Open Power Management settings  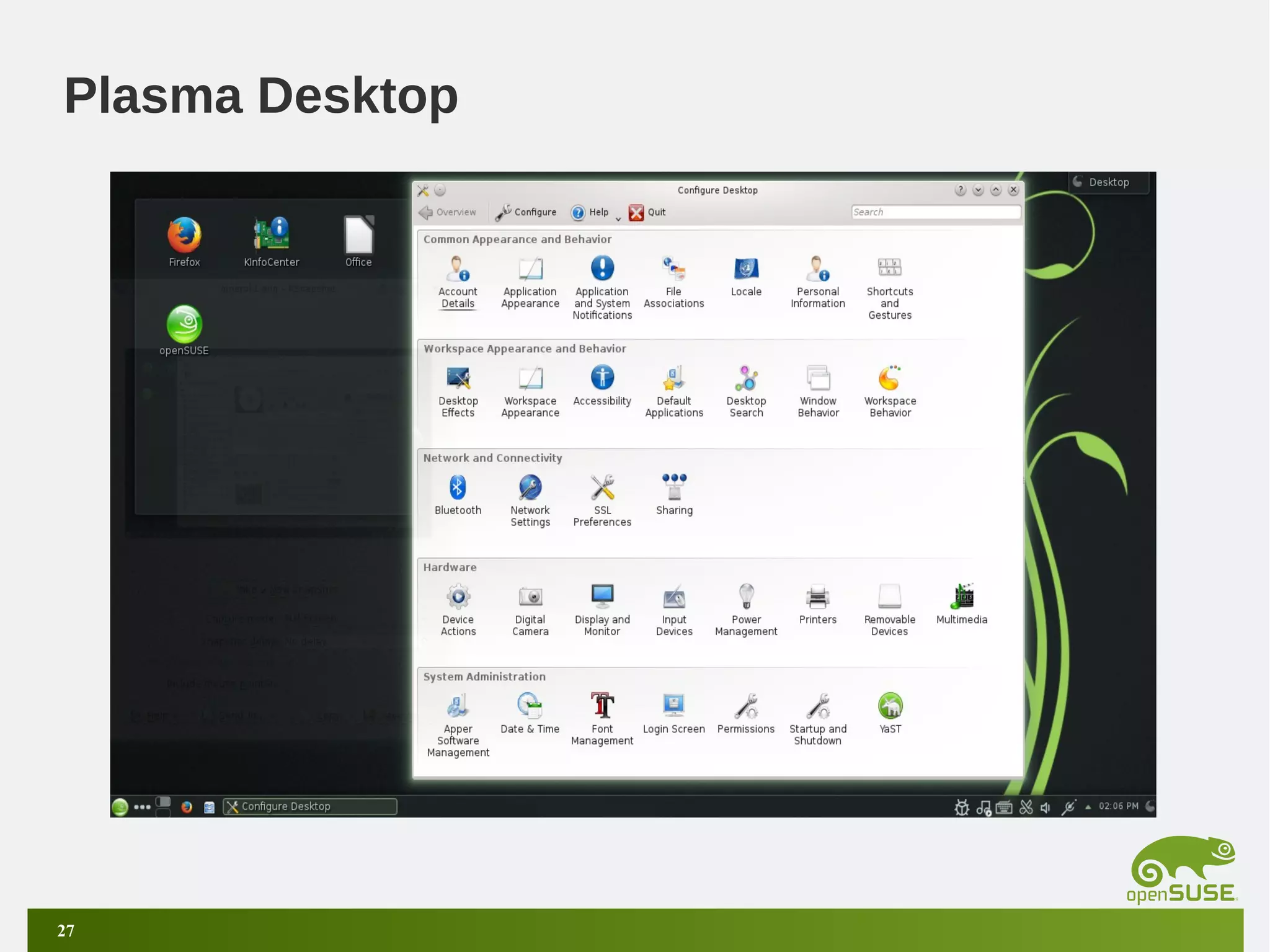pos(746,610)
